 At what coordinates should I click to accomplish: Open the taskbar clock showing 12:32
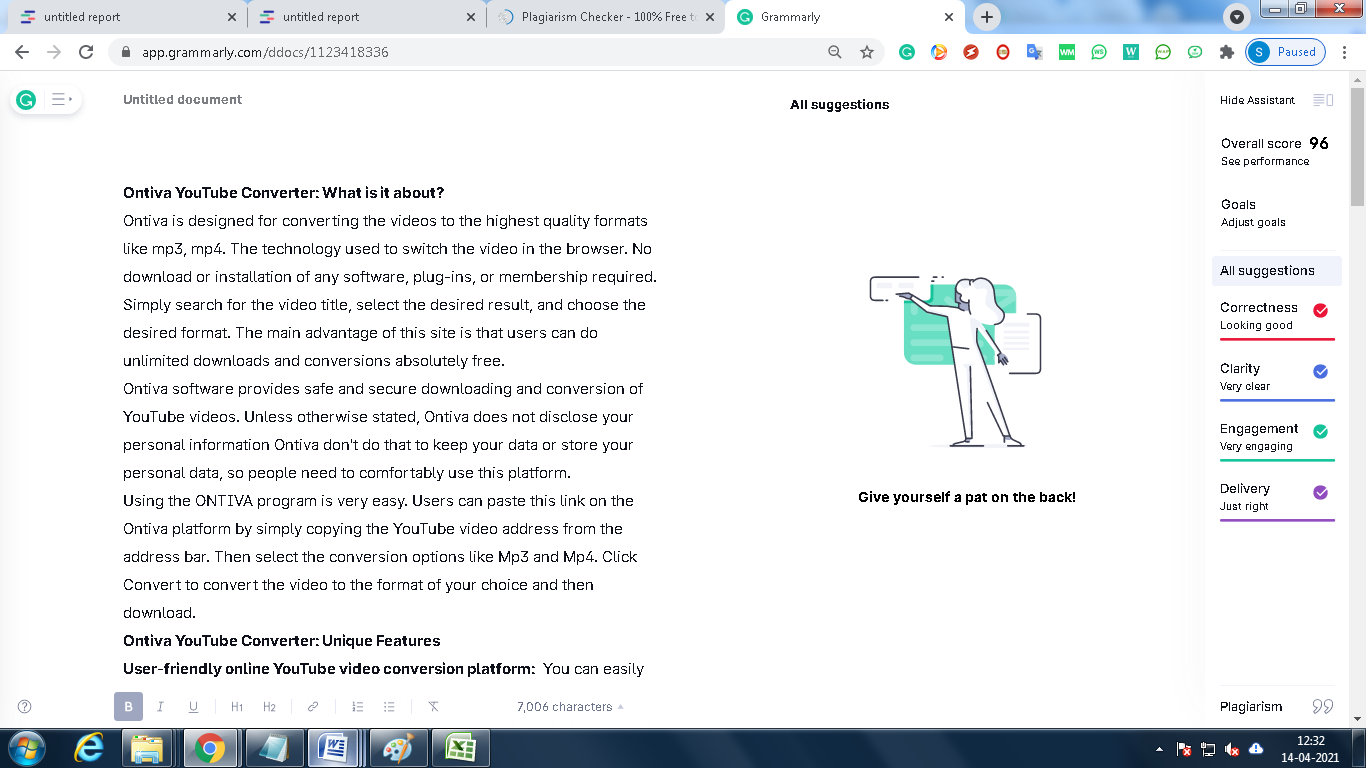(1311, 749)
